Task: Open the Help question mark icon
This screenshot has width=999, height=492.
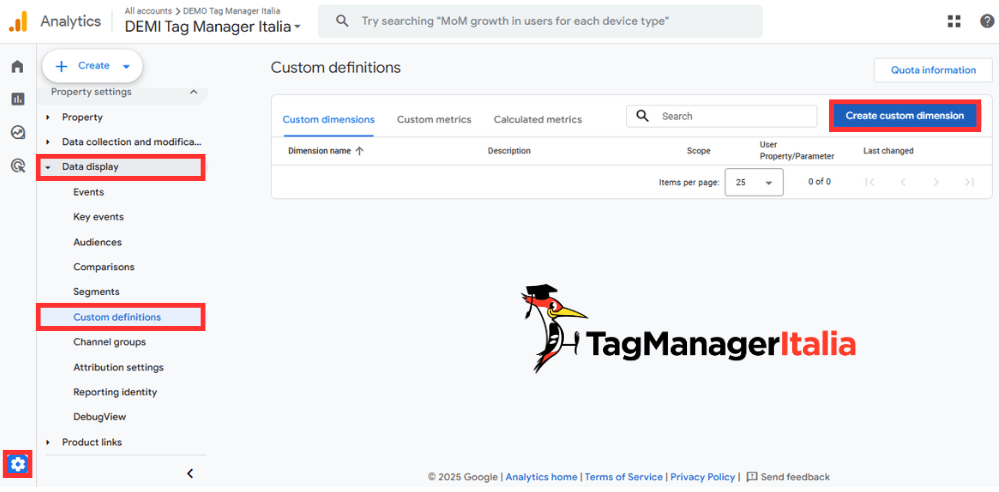Action: [986, 21]
